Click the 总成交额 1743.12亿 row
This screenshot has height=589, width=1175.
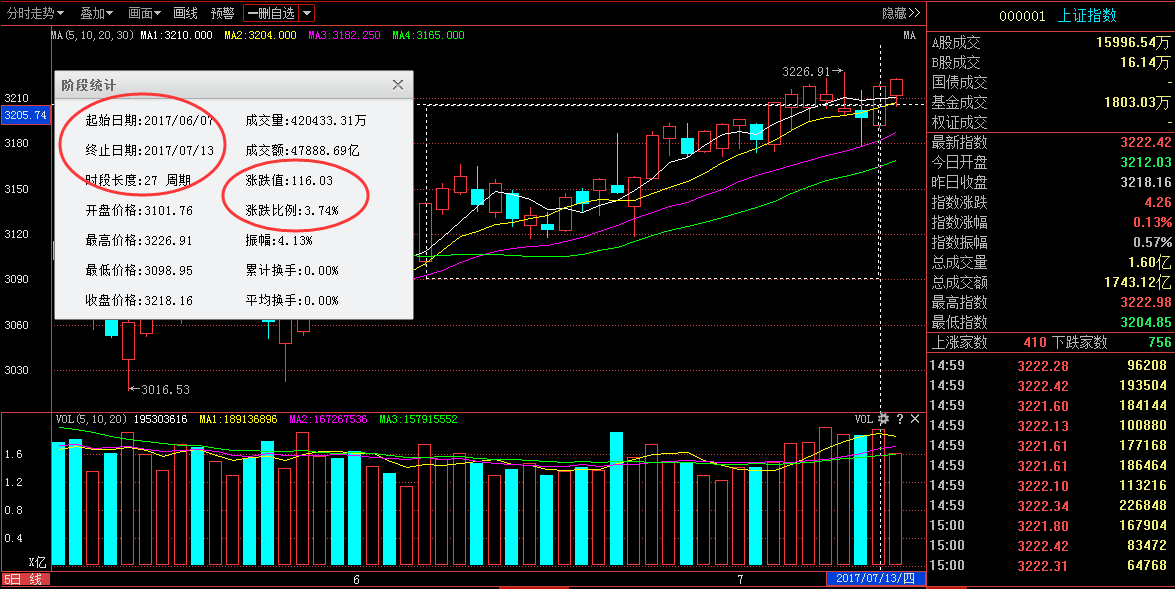click(x=1051, y=283)
